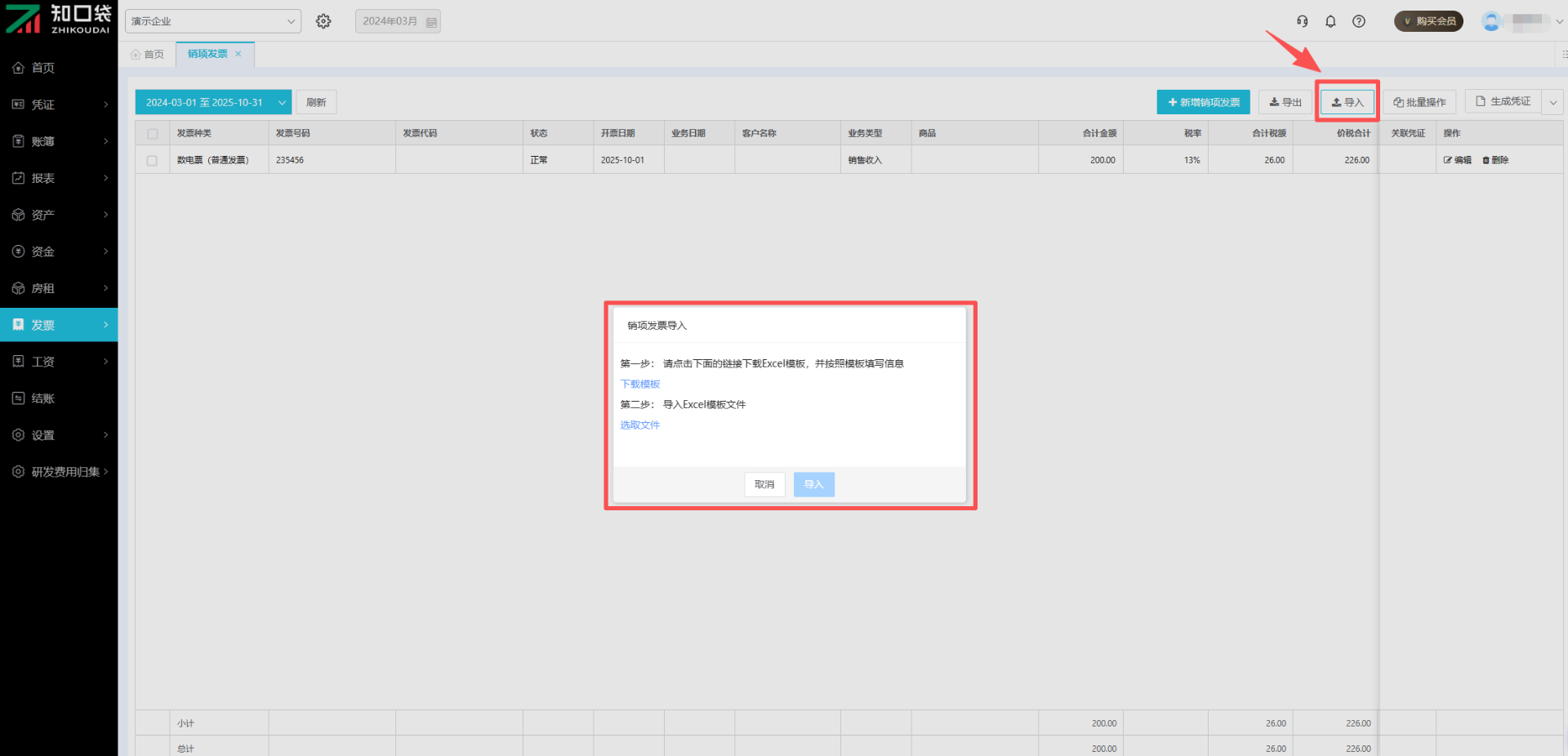Click 选取文件 to choose a file

(x=639, y=425)
